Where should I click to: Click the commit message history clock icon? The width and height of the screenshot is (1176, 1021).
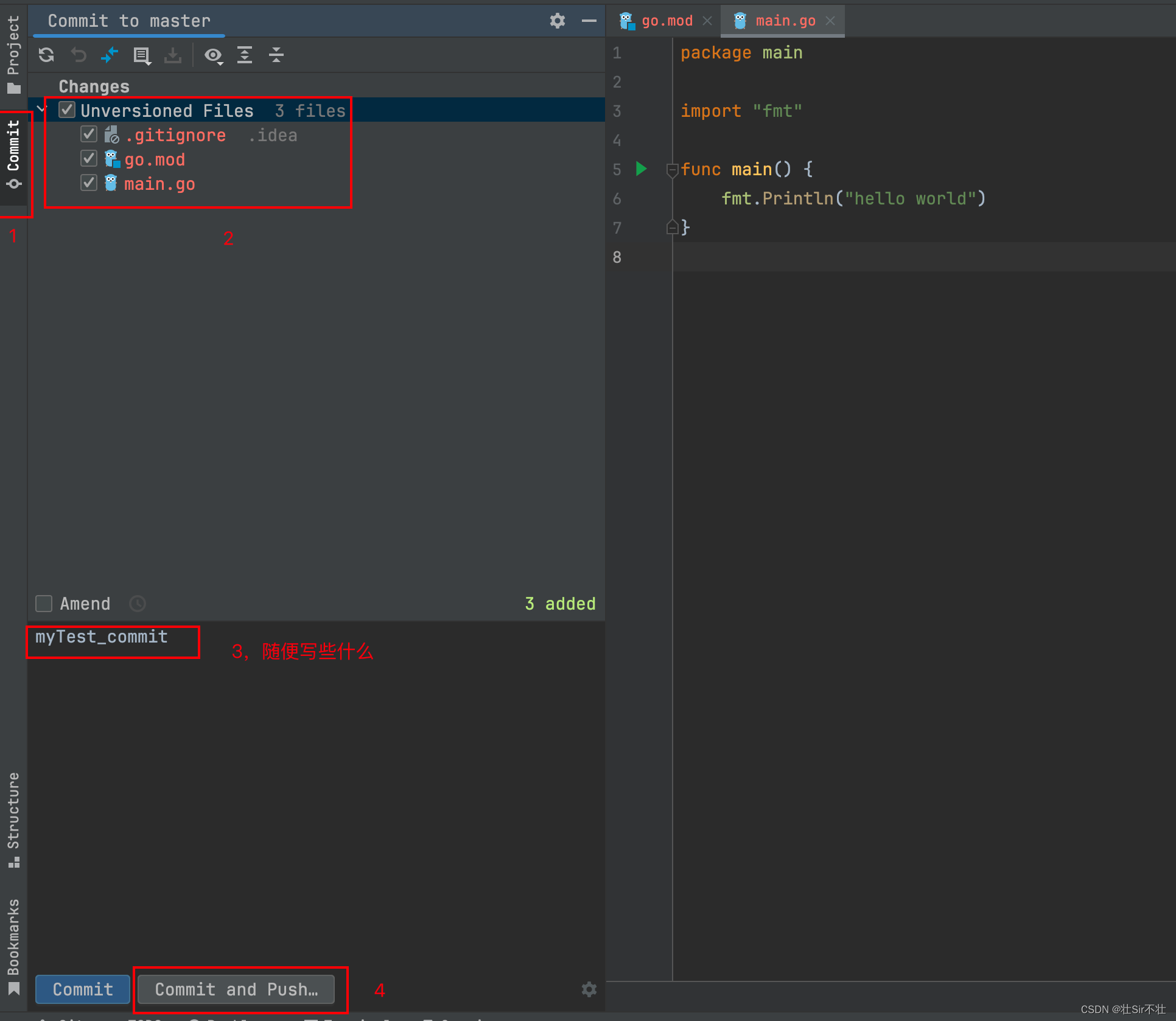pyautogui.click(x=138, y=604)
